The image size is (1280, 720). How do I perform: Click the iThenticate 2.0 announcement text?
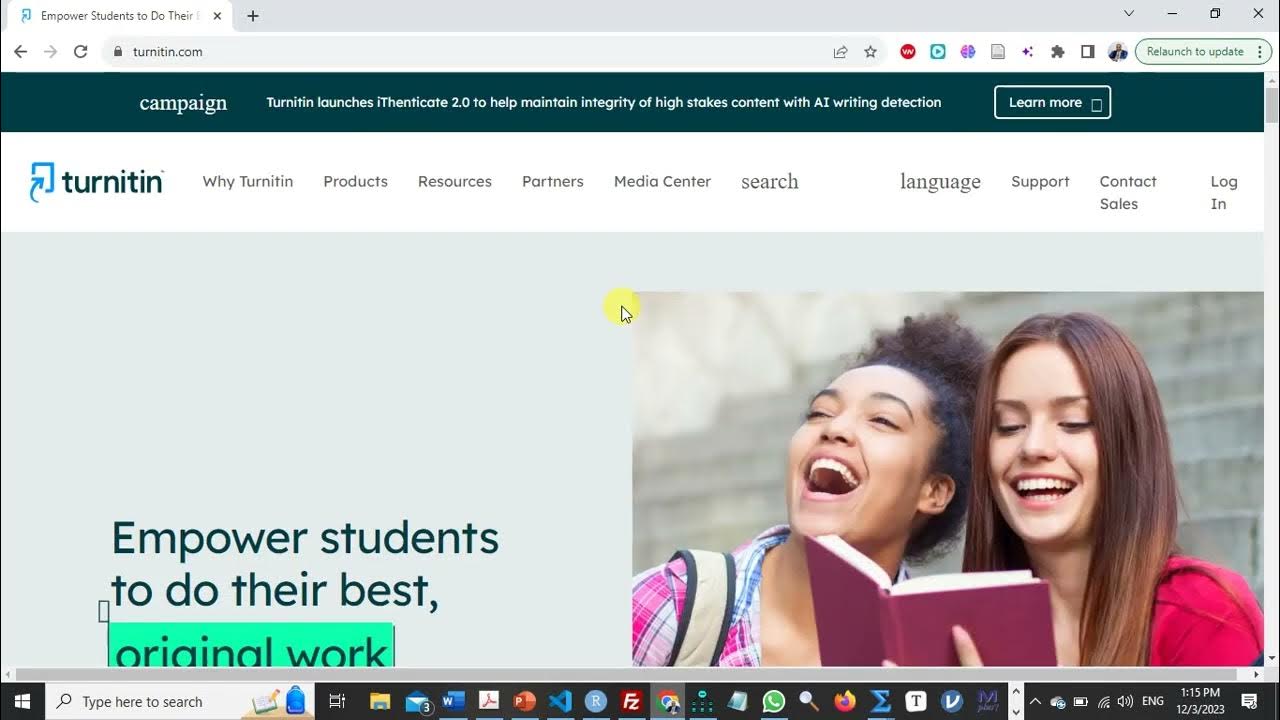[x=604, y=102]
